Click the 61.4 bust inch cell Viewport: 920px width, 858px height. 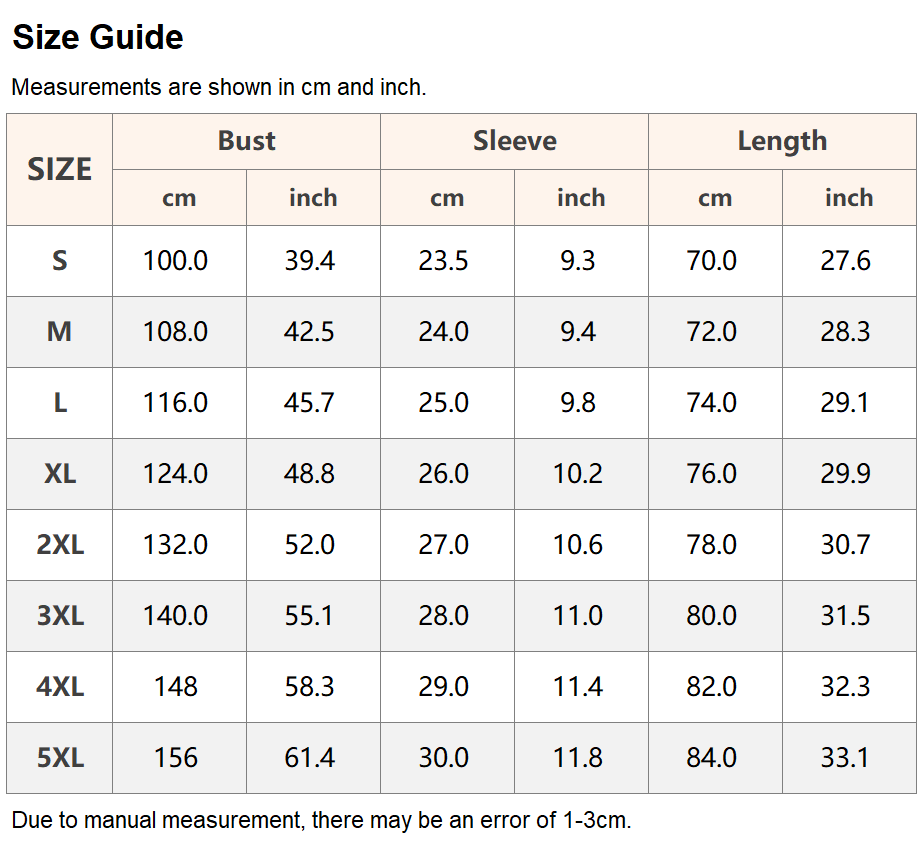[x=313, y=758]
